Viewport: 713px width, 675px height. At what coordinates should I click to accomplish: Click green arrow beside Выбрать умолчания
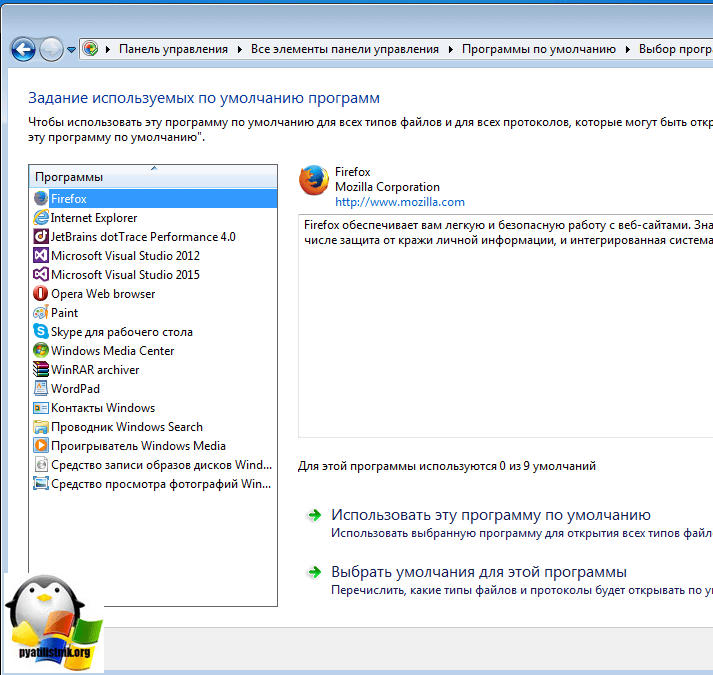pos(314,572)
